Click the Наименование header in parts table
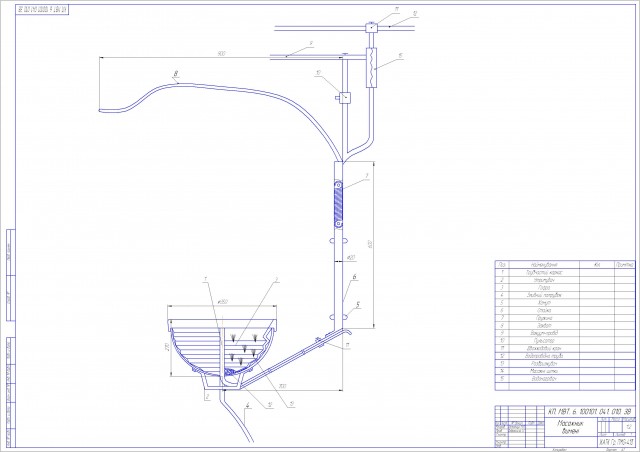The height and width of the screenshot is (452, 640). (543, 264)
